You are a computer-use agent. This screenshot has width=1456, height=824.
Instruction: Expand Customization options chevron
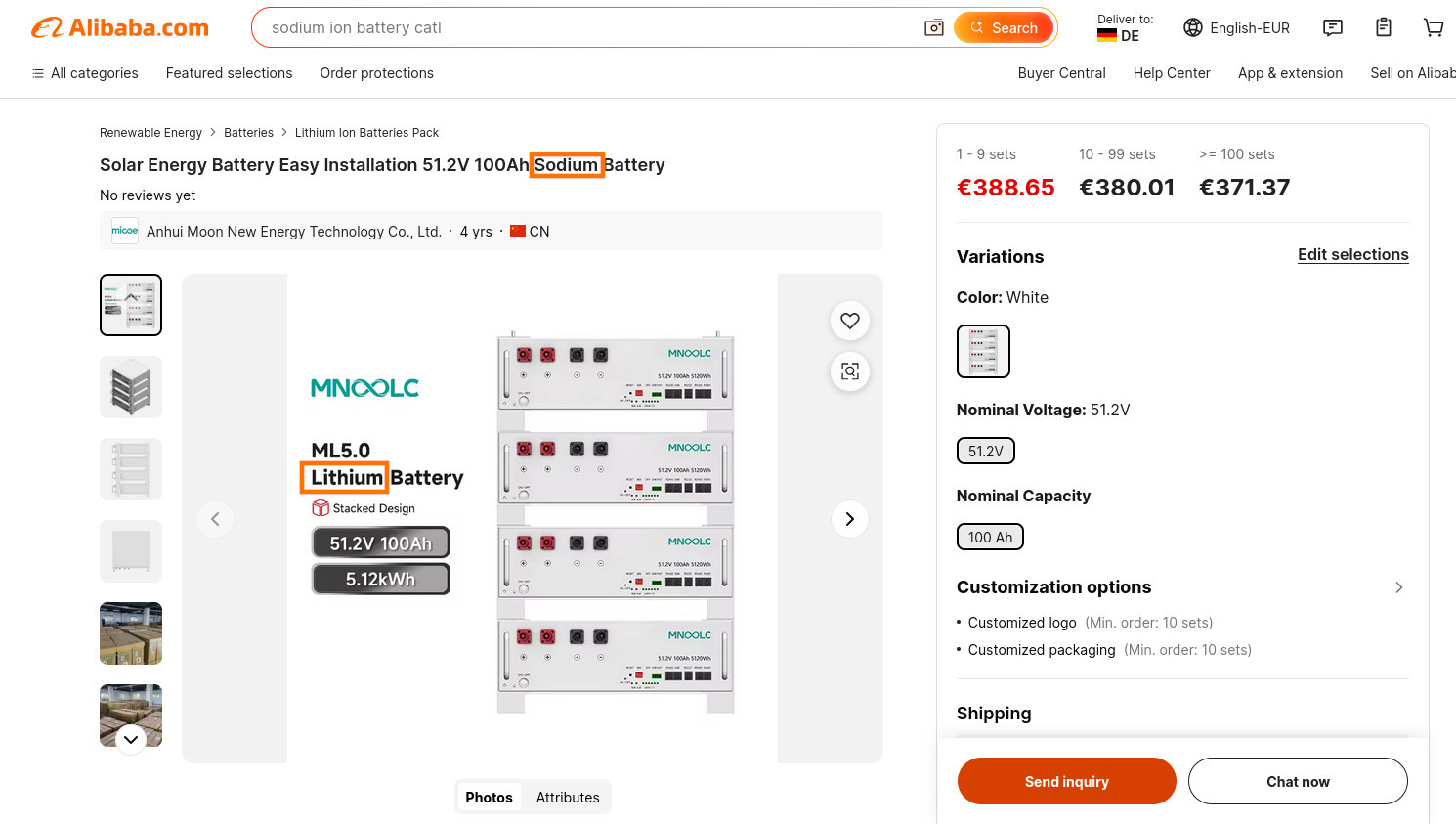point(1398,587)
